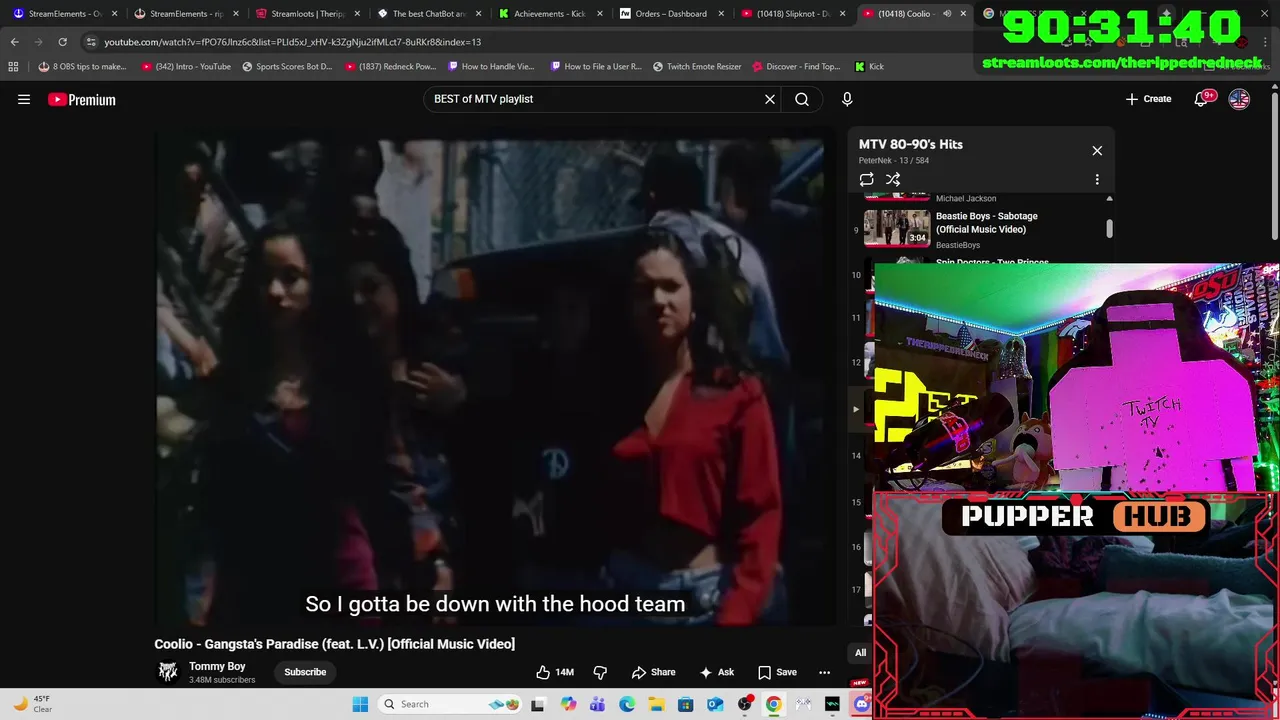Open Microsoft Teams from taskbar
The height and width of the screenshot is (720, 1280).
pos(597,704)
